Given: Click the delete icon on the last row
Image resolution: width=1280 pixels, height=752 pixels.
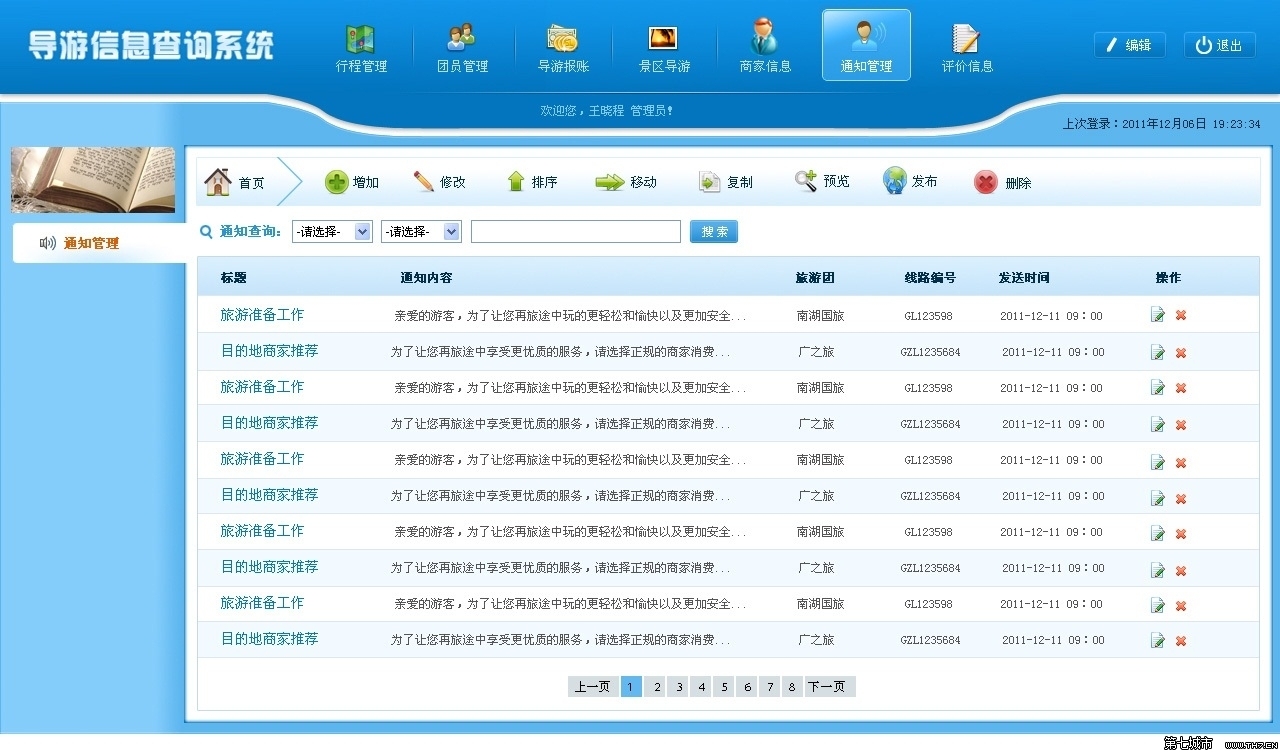Looking at the screenshot, I should click(x=1180, y=639).
